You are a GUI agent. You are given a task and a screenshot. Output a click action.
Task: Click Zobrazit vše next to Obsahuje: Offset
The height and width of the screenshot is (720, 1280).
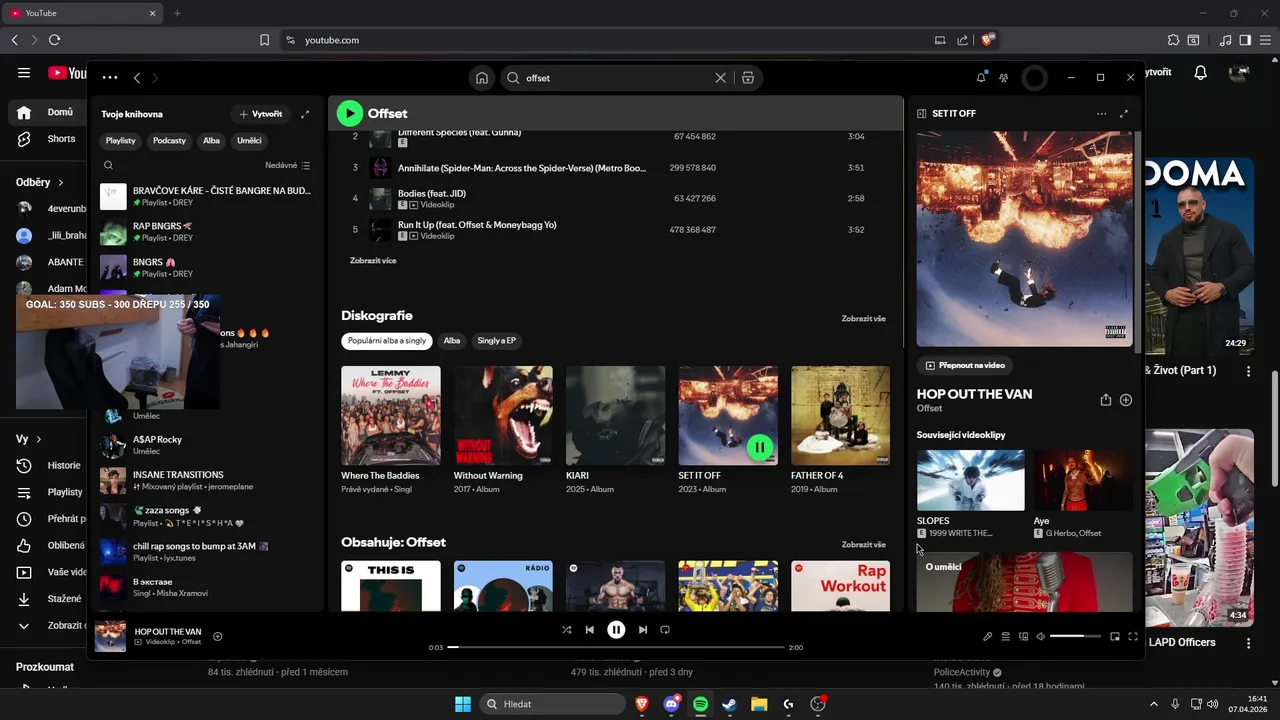point(863,544)
